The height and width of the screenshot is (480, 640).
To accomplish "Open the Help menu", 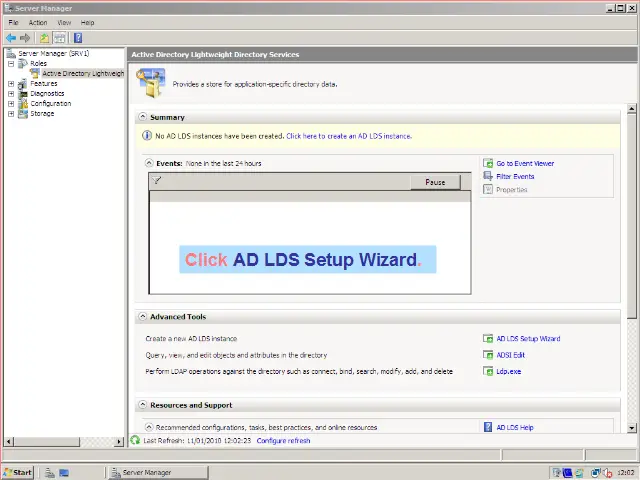I will click(87, 22).
